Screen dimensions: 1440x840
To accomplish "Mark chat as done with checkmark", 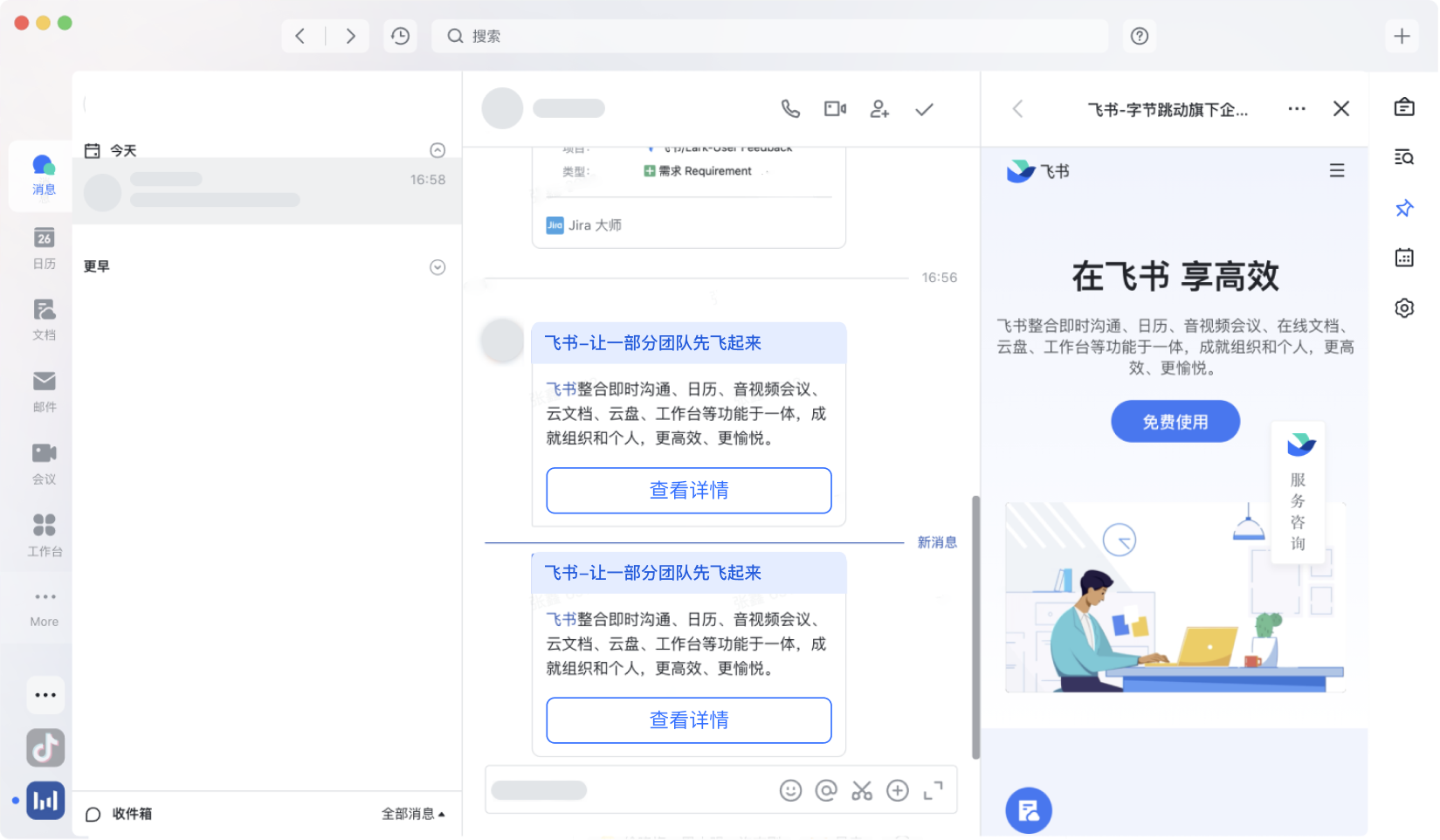I will click(924, 109).
